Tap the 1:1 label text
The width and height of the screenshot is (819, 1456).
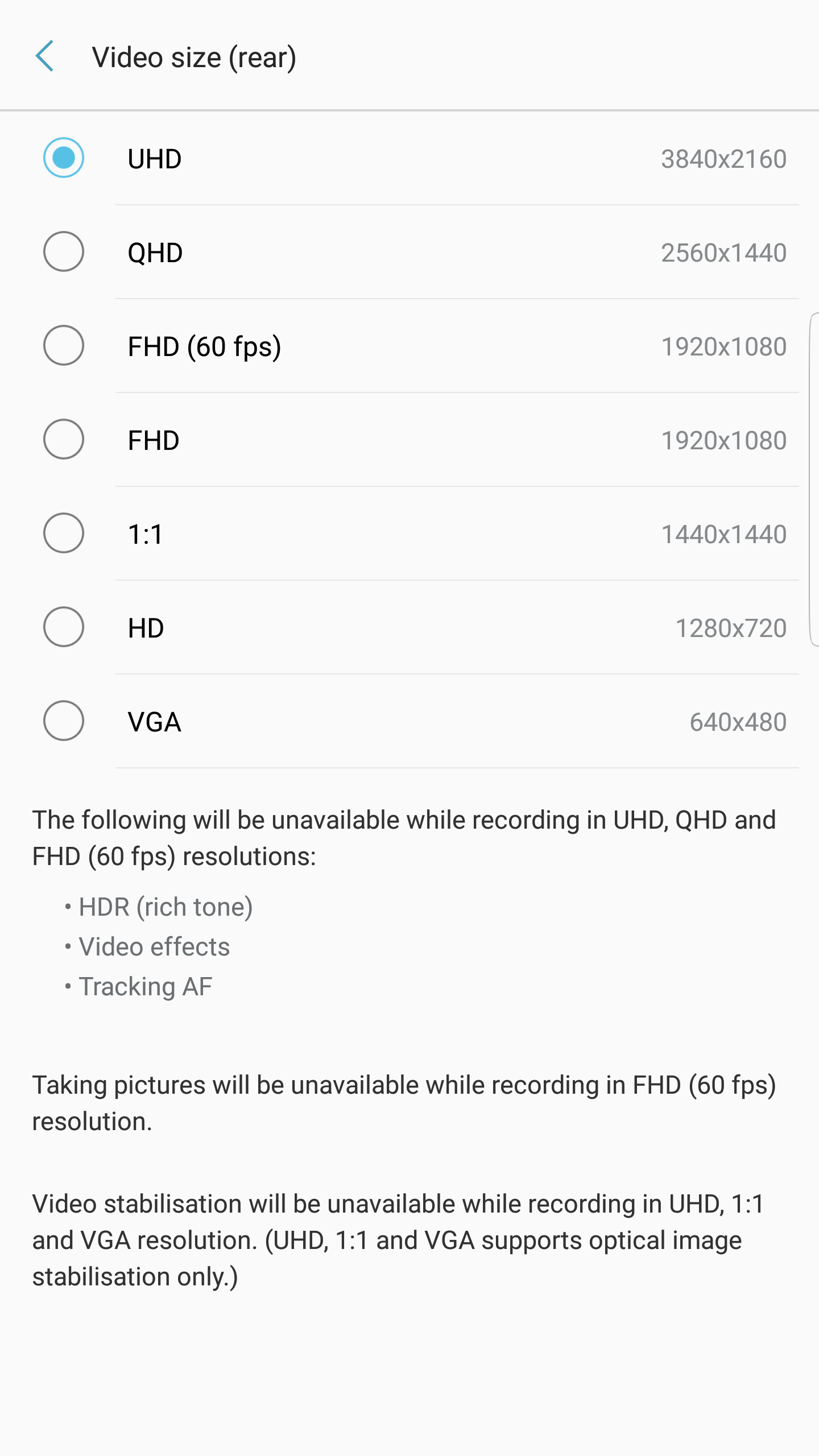click(x=146, y=534)
